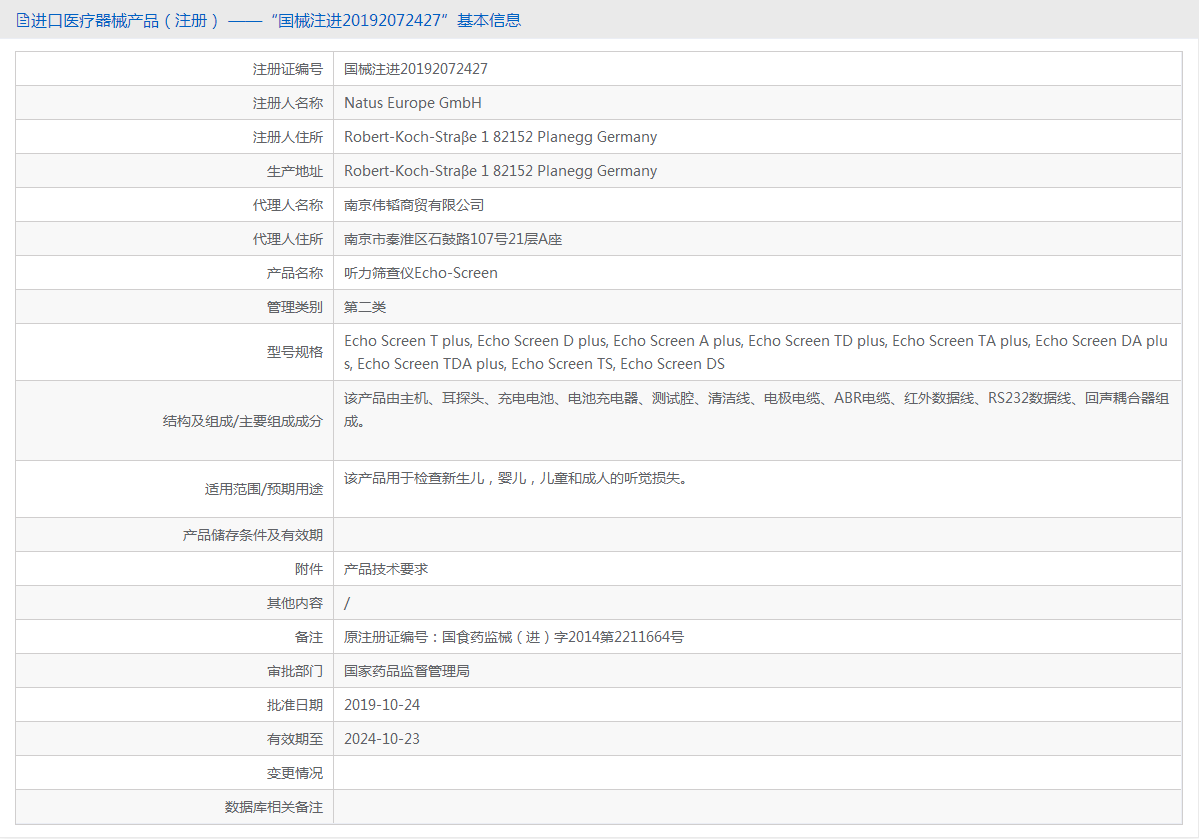1199x839 pixels.
Task: Click the 结构及组成 composition description text
Action: (x=755, y=409)
